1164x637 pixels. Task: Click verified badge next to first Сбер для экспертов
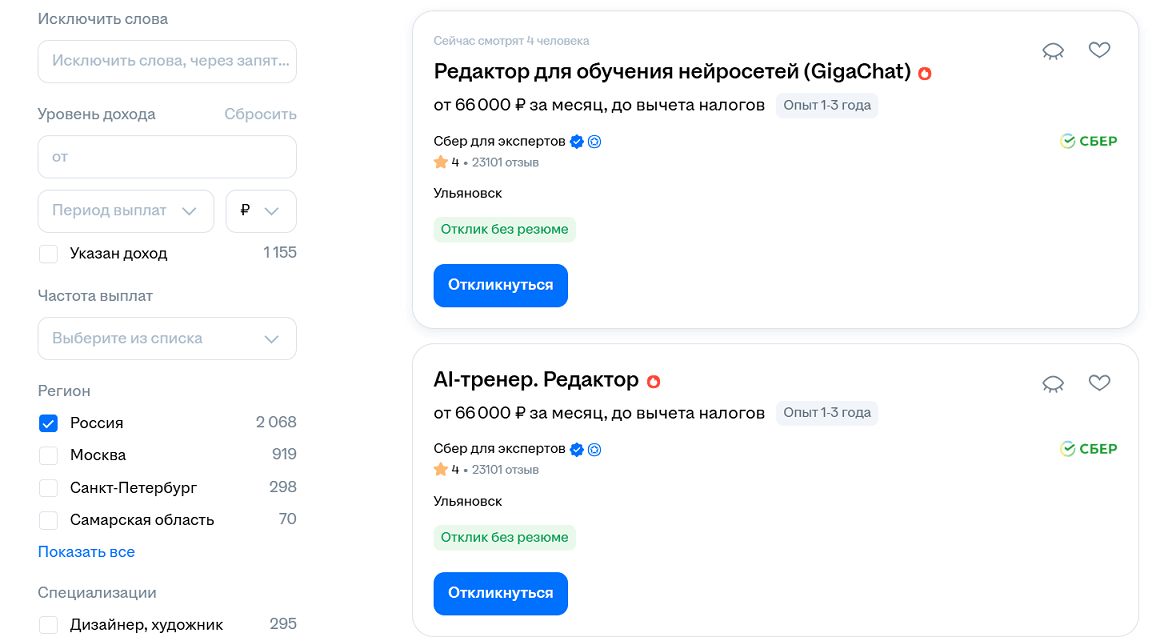[x=576, y=142]
